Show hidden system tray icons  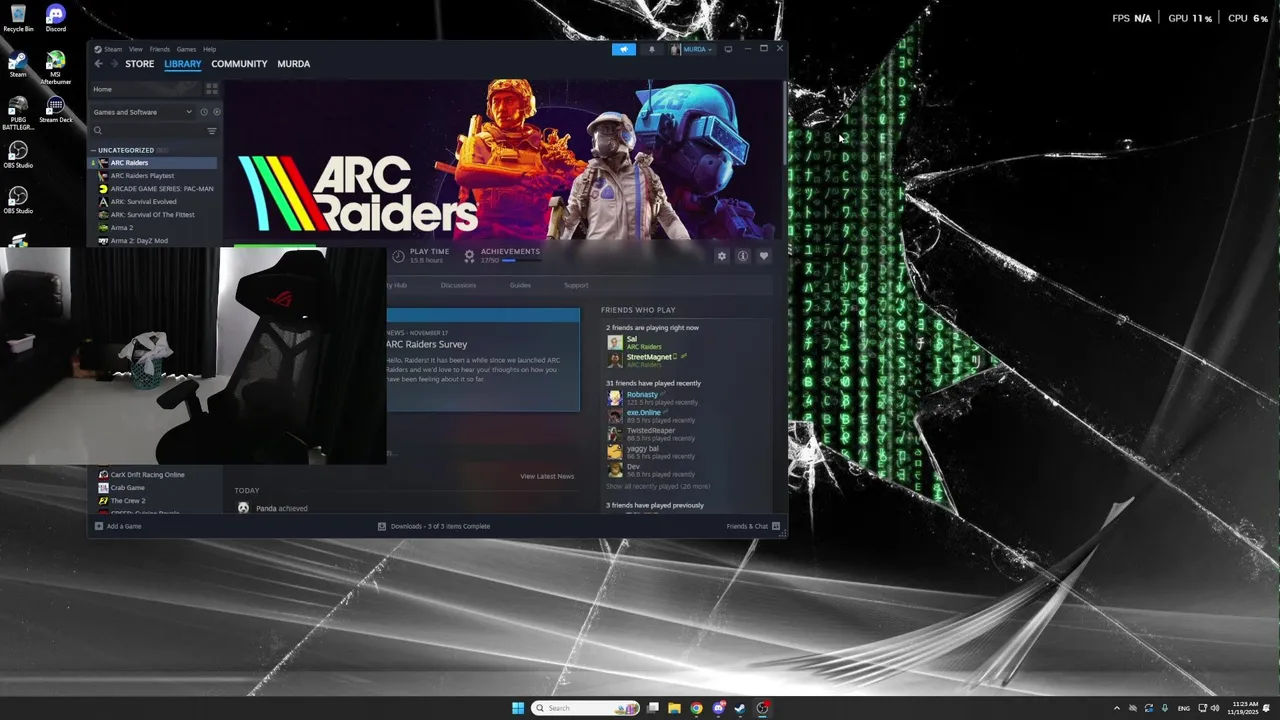click(1117, 708)
